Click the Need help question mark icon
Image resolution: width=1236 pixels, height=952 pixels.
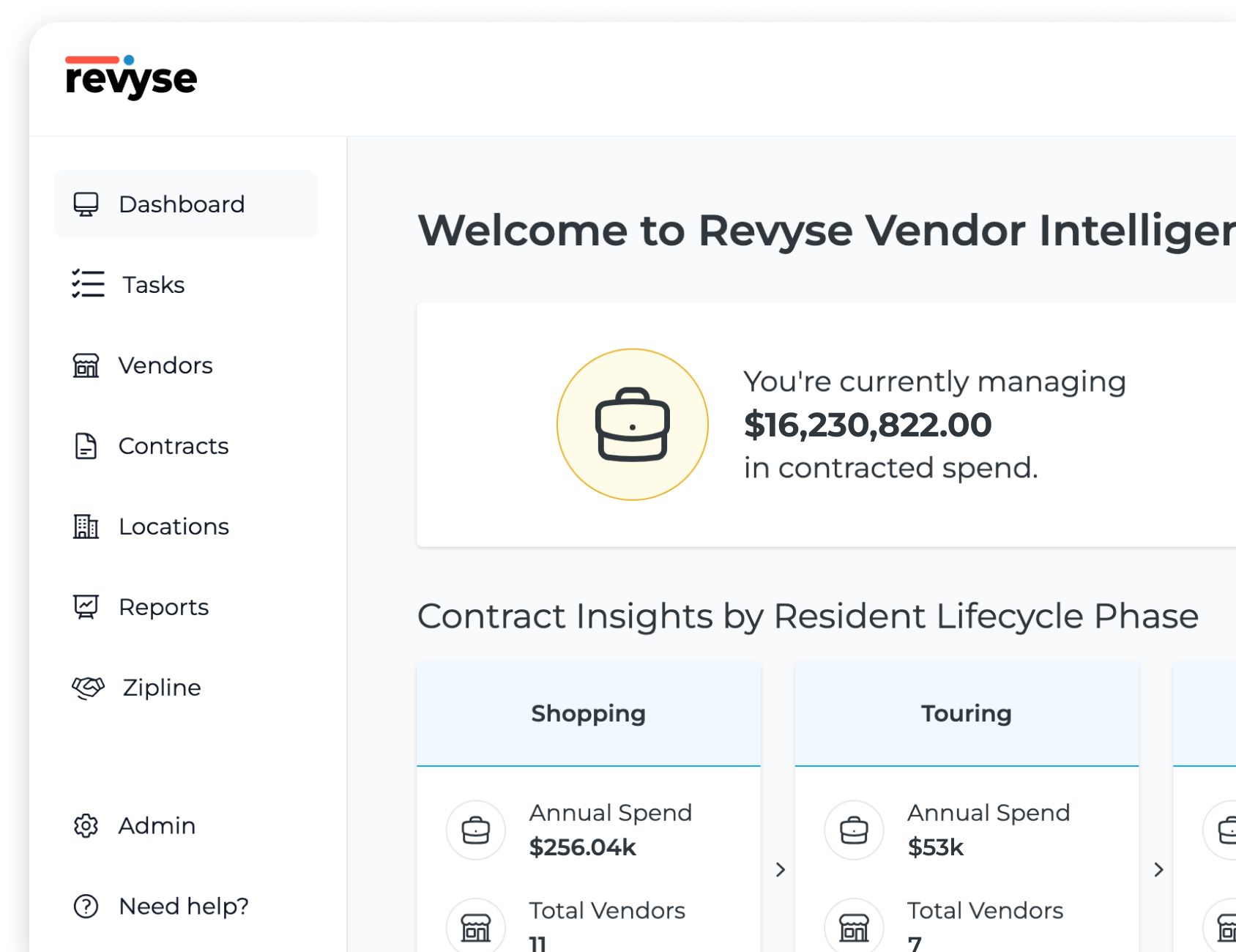pyautogui.click(x=86, y=906)
